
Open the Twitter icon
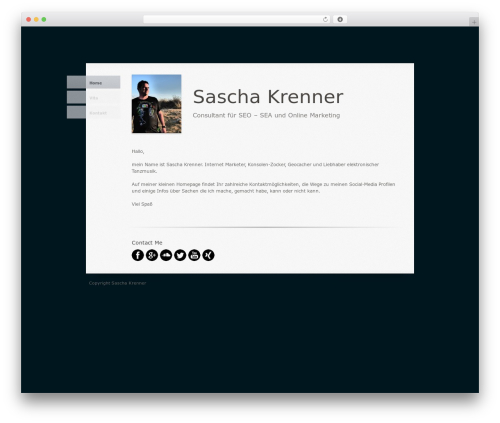coord(180,255)
